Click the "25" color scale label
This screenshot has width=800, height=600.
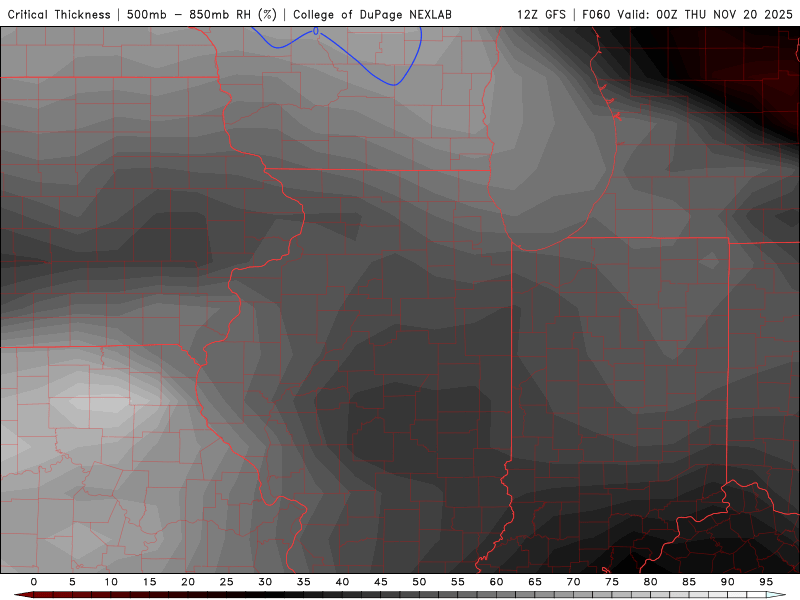tap(227, 582)
